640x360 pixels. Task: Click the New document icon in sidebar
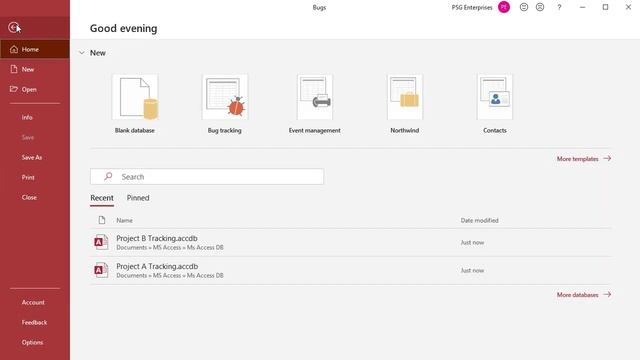coord(14,69)
